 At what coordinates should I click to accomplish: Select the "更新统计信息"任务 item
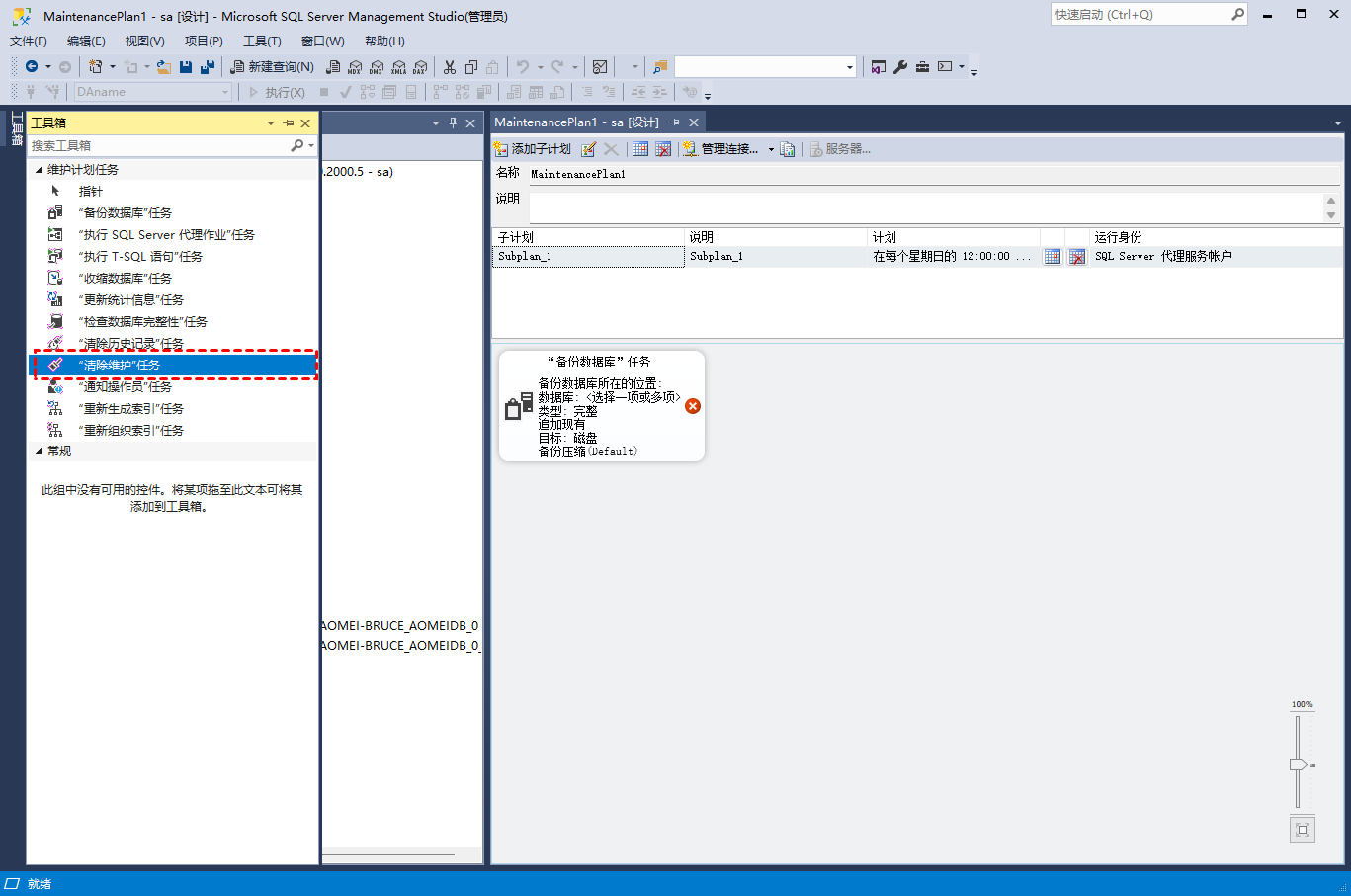173,300
